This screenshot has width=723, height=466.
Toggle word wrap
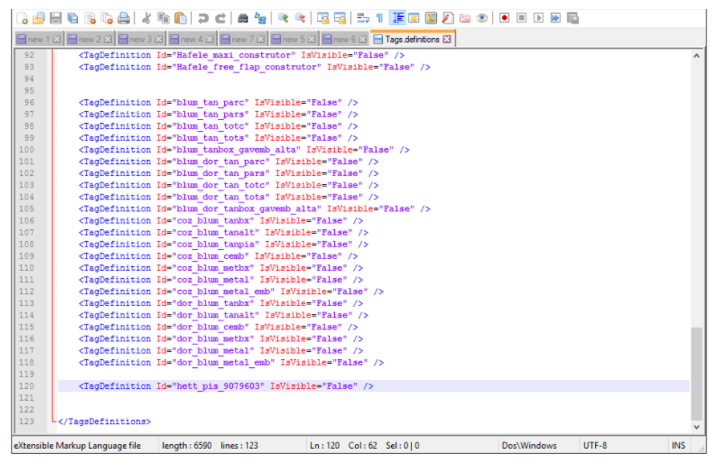tap(363, 18)
